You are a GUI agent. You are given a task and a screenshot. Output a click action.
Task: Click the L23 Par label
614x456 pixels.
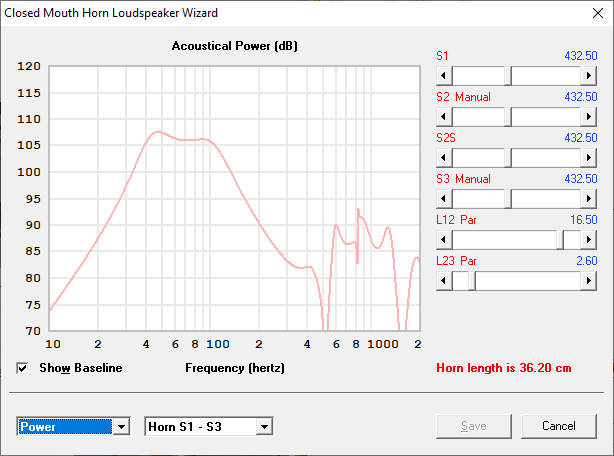point(456,261)
